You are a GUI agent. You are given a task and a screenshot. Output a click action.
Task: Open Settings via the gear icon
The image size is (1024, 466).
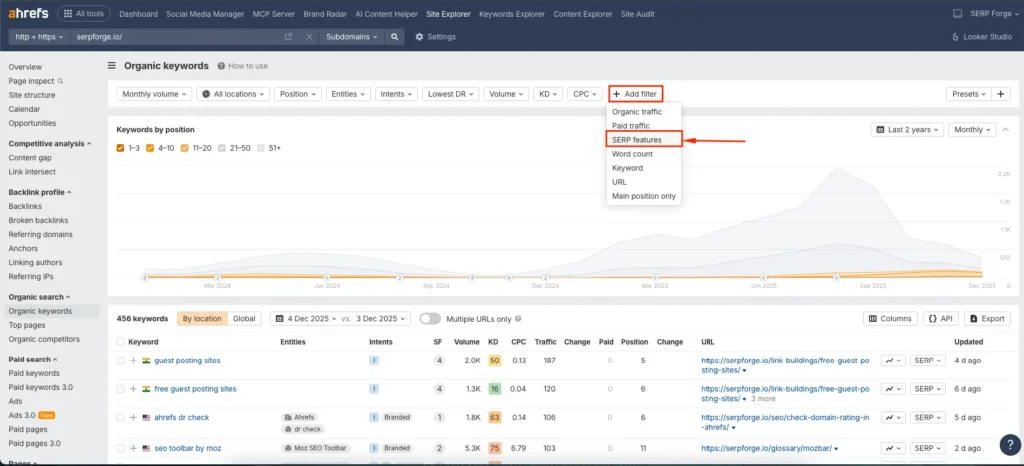pyautogui.click(x=419, y=37)
